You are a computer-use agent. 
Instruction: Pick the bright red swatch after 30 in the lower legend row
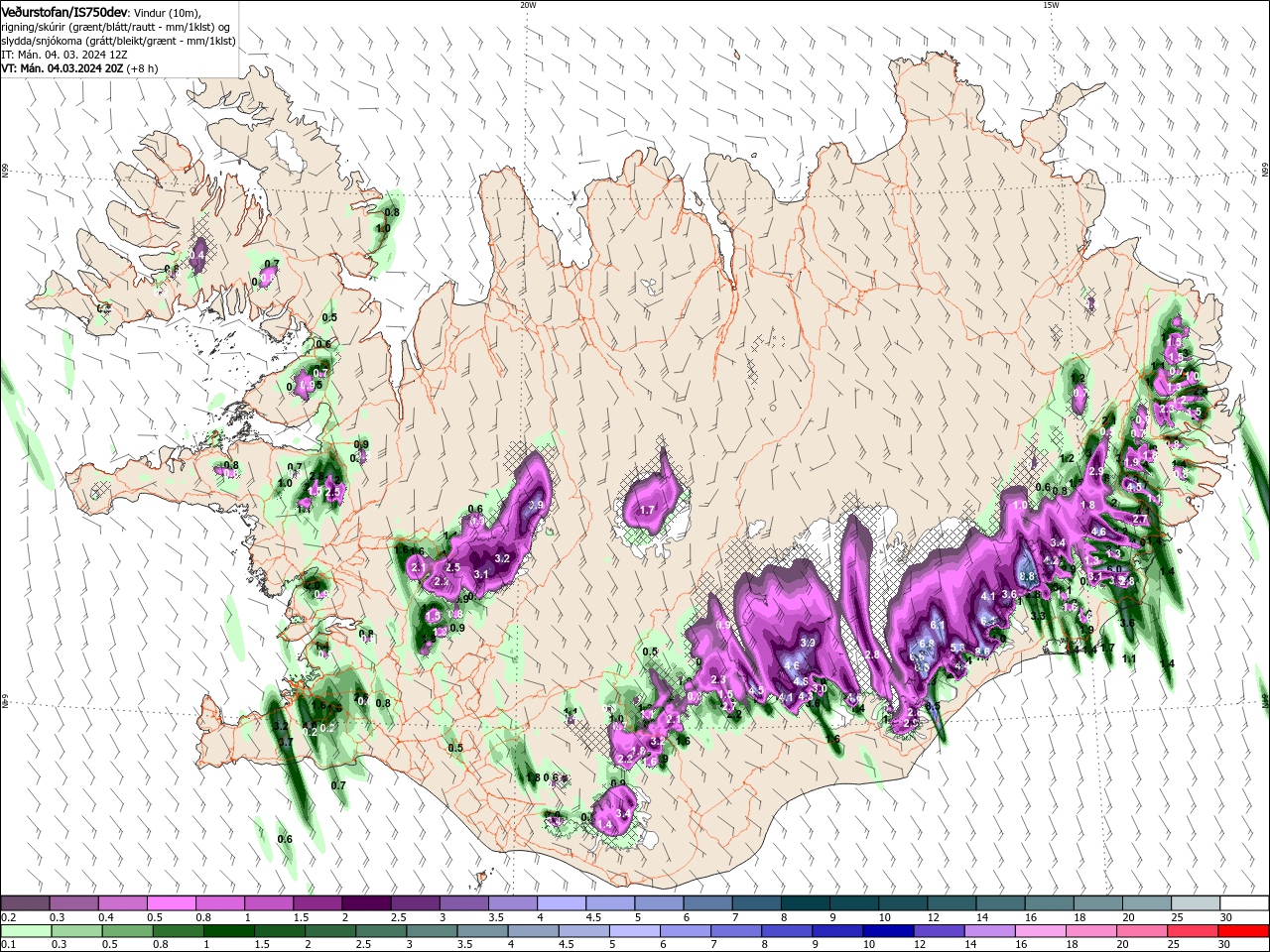(x=1244, y=931)
